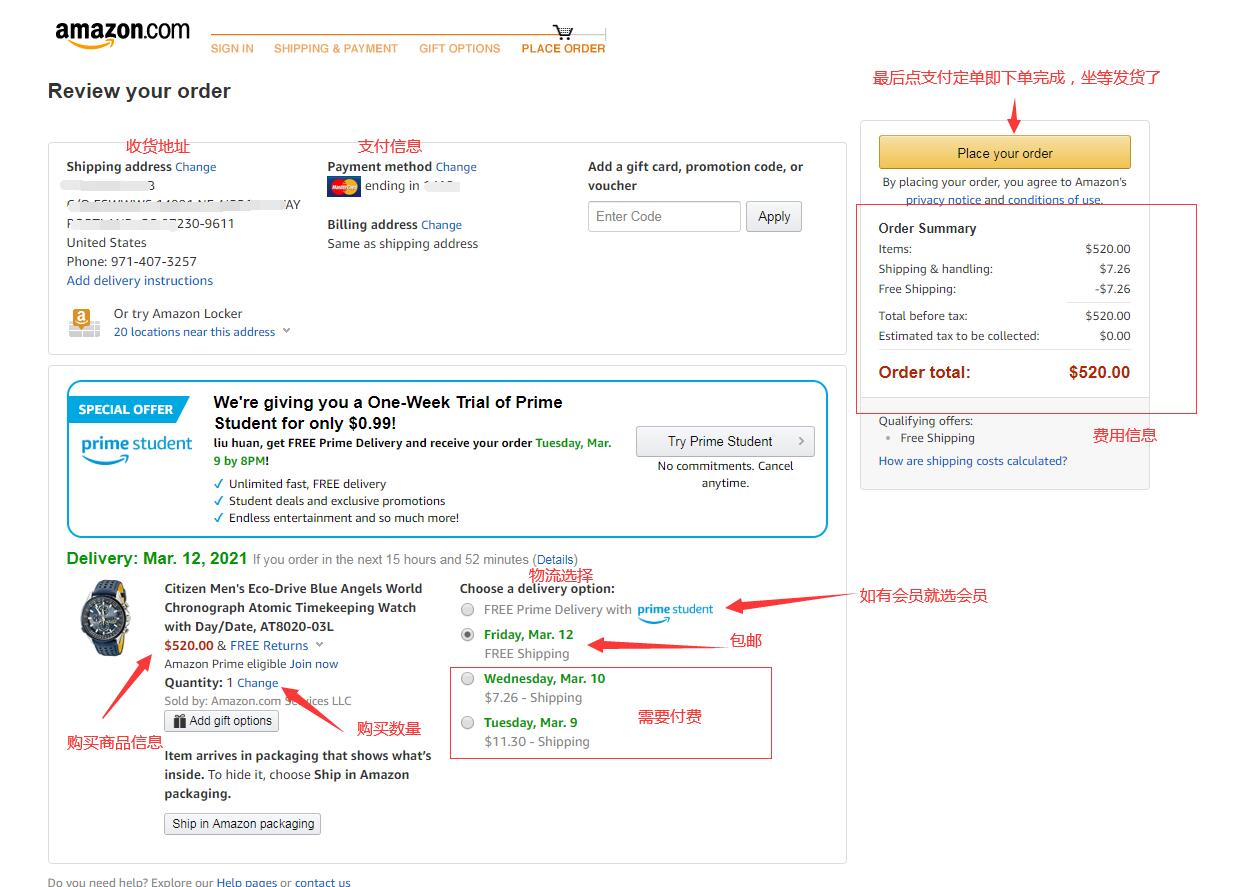Open the Help pages link
Image resolution: width=1255 pixels, height=887 pixels.
[247, 883]
